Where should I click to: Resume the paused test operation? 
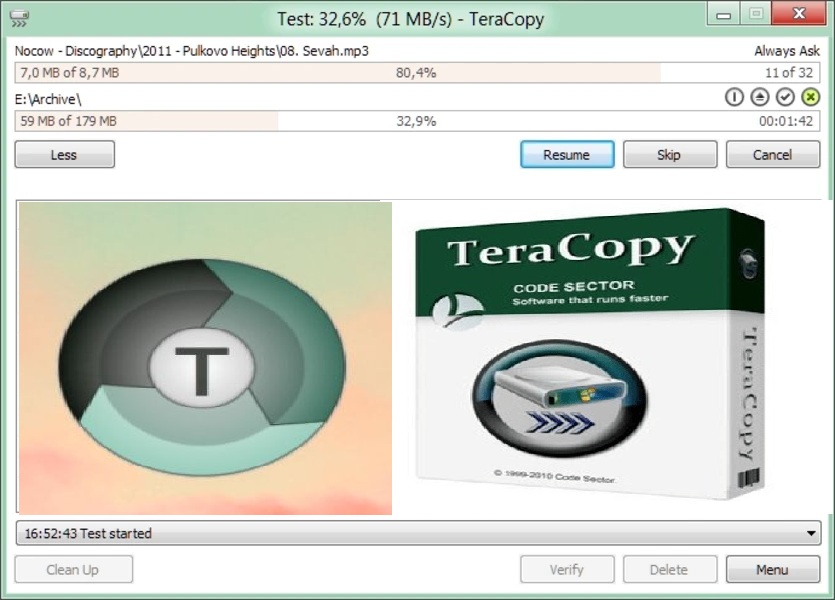(x=566, y=154)
